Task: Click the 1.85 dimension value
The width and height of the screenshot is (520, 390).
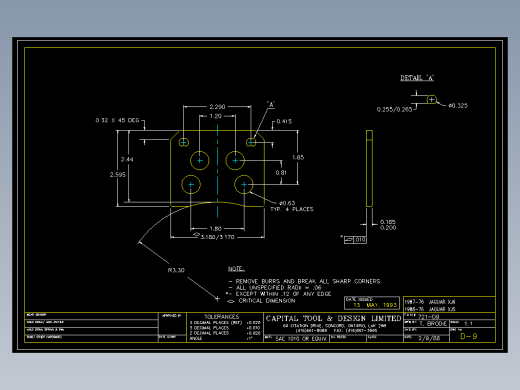Action: click(x=298, y=157)
